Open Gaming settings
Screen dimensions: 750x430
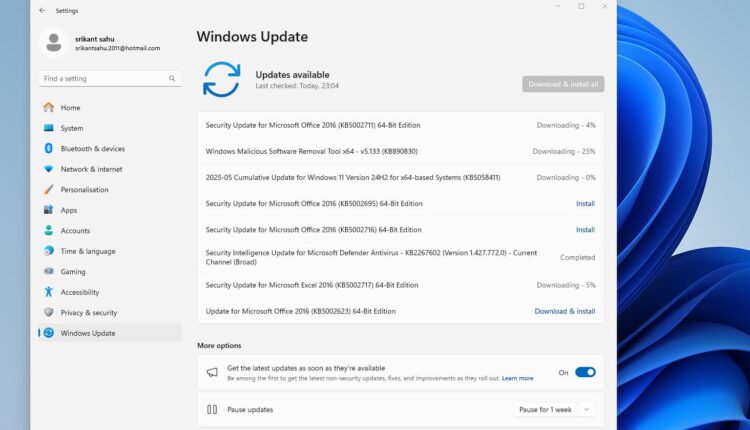point(110,272)
